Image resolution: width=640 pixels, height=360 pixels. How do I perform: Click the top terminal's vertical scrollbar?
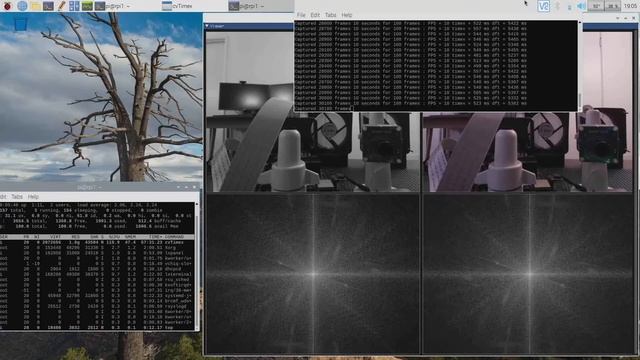pos(580,65)
